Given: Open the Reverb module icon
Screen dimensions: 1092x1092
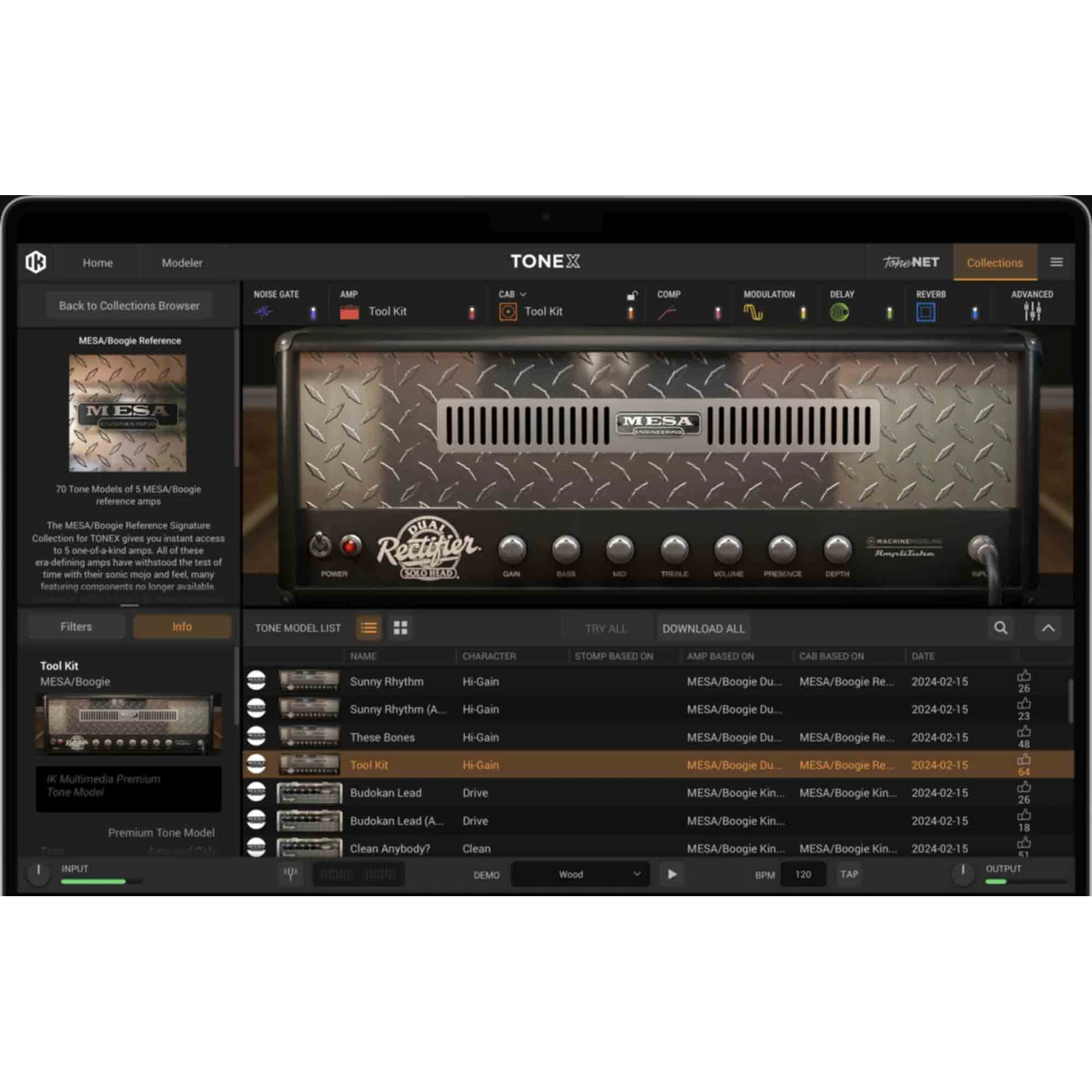Looking at the screenshot, I should pos(925,312).
